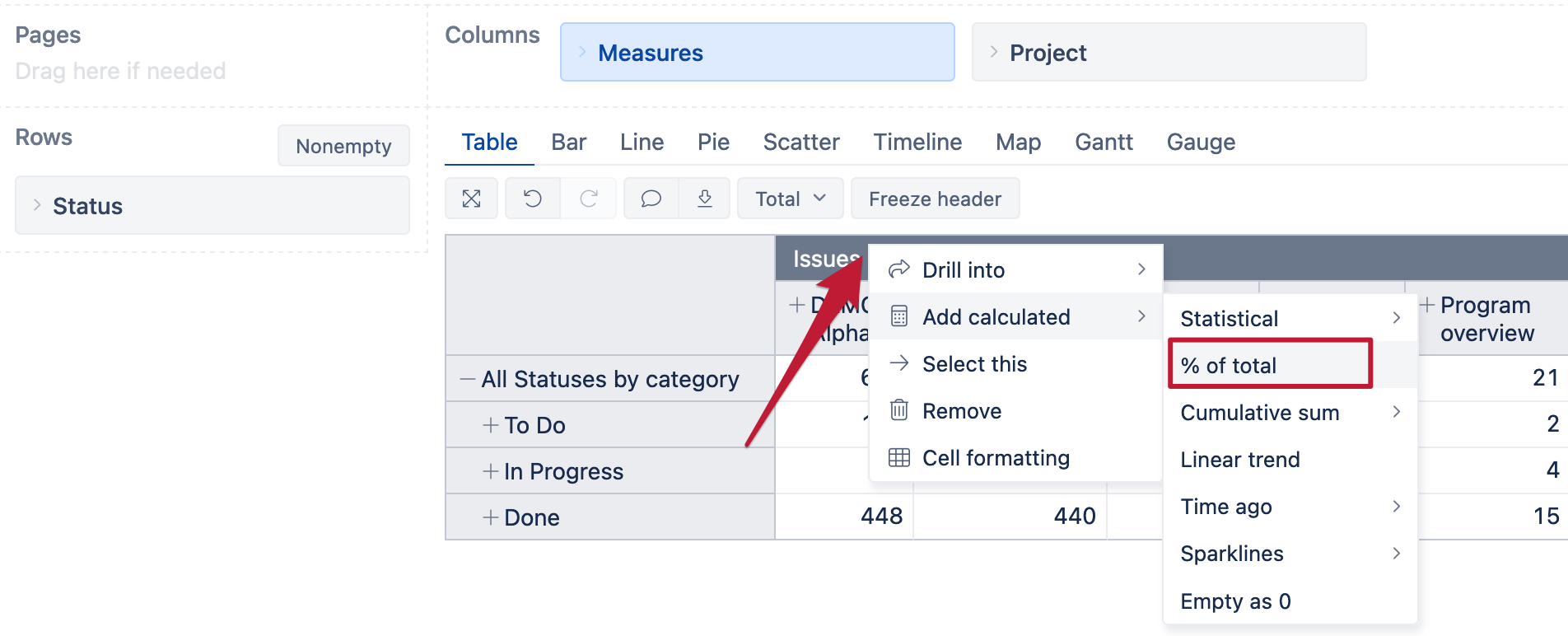
Task: Click the undo arrow icon
Action: point(533,199)
